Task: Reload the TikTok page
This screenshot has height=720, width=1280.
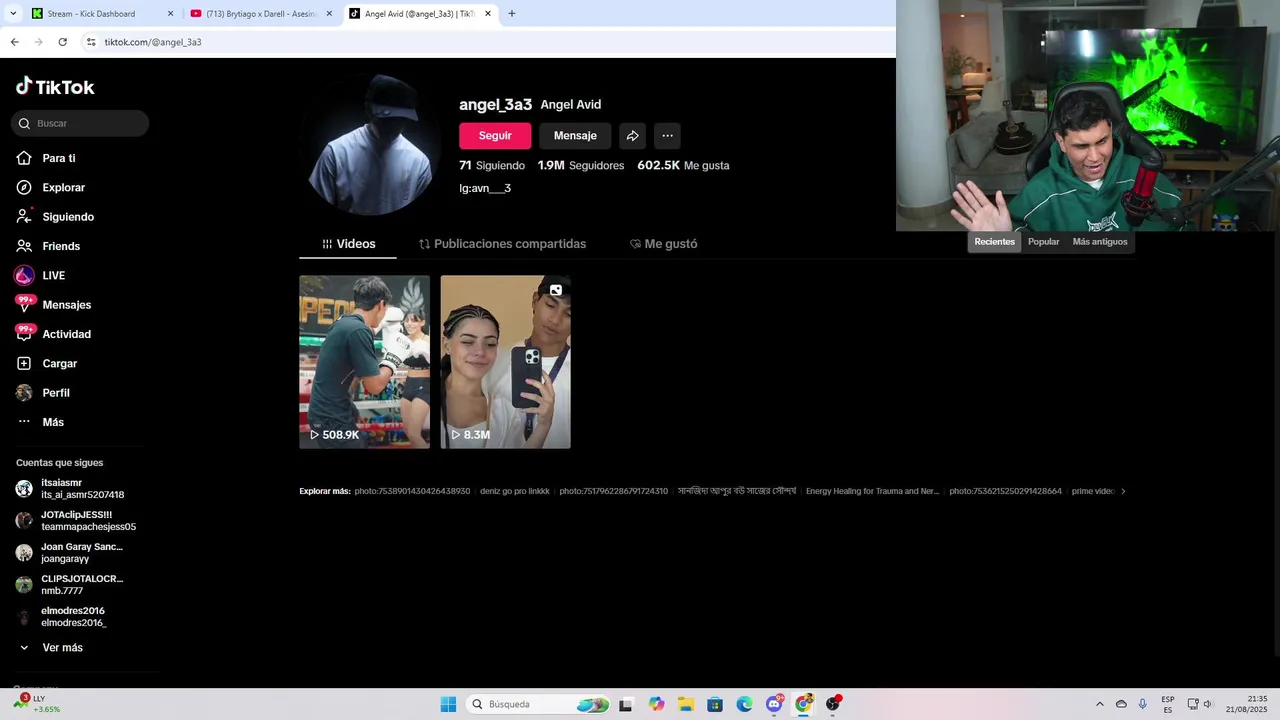Action: pyautogui.click(x=62, y=42)
